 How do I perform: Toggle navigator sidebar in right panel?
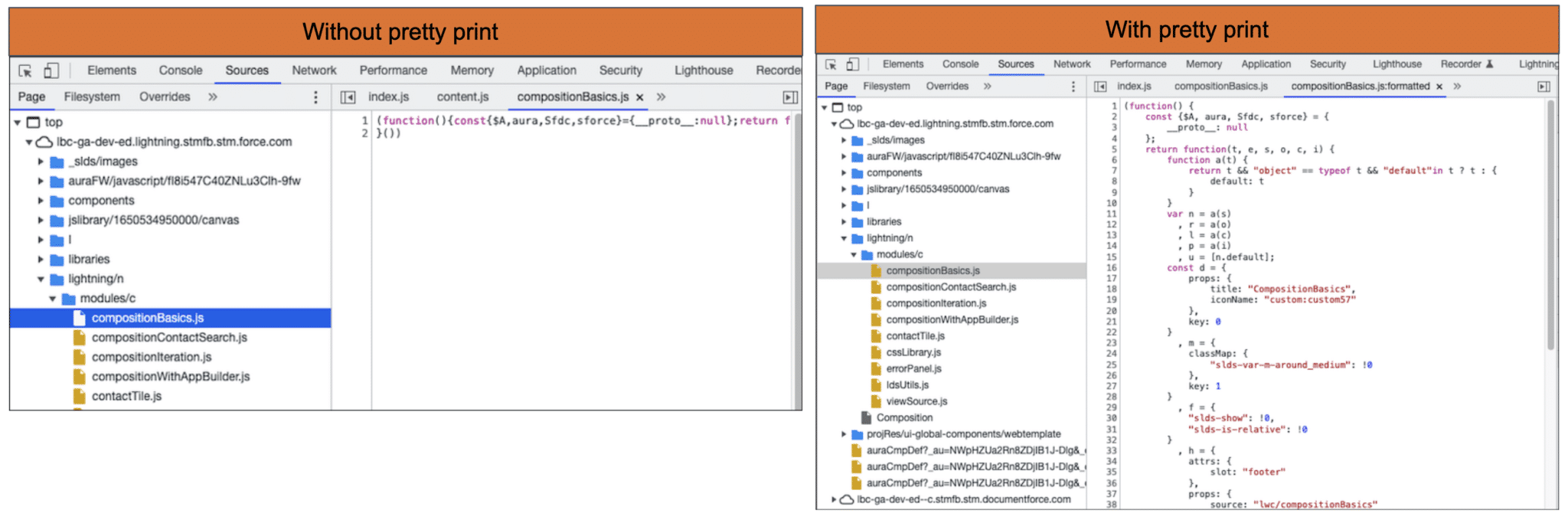coord(1100,87)
